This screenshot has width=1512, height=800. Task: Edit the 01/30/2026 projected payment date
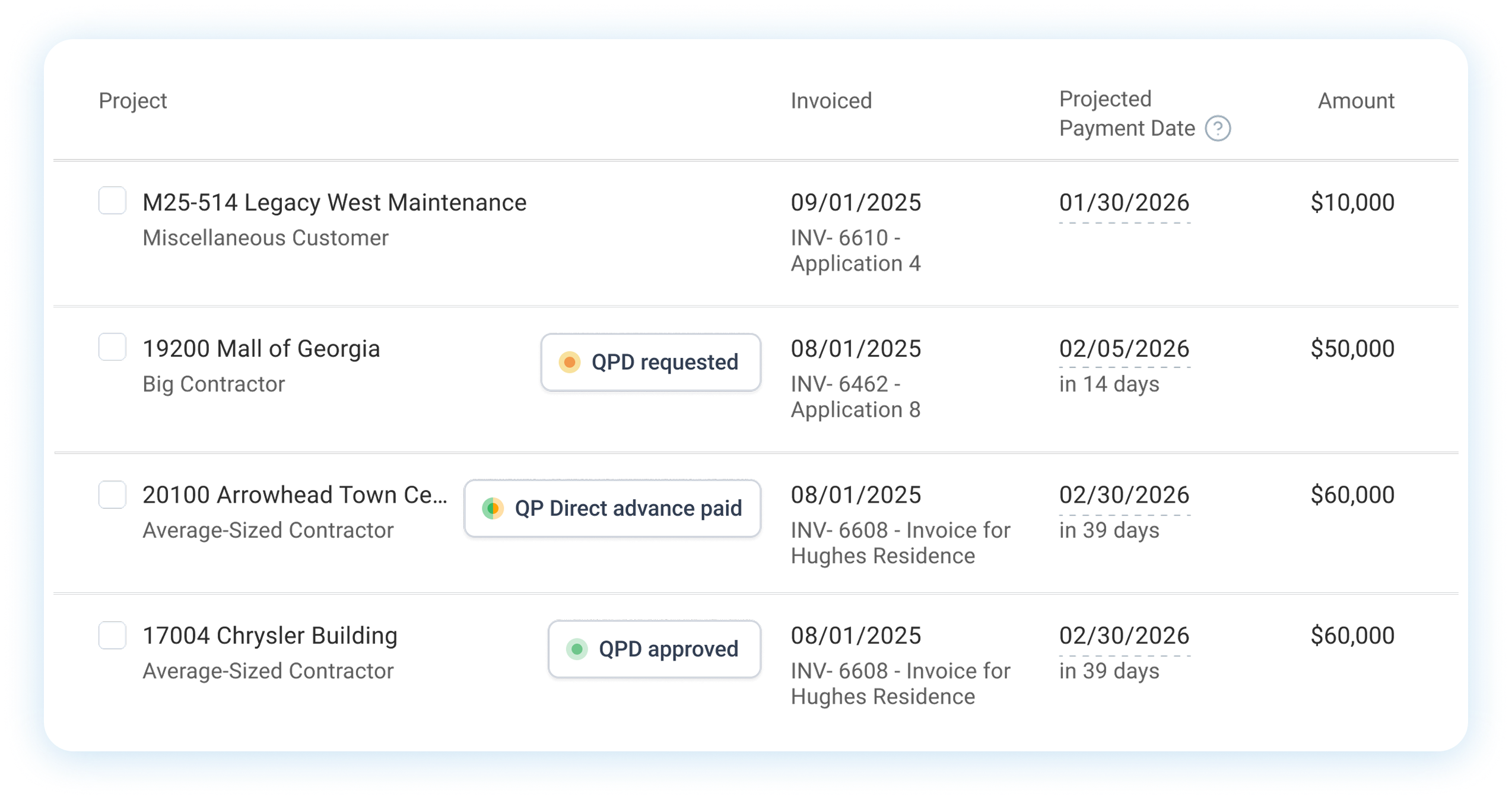click(x=1124, y=203)
